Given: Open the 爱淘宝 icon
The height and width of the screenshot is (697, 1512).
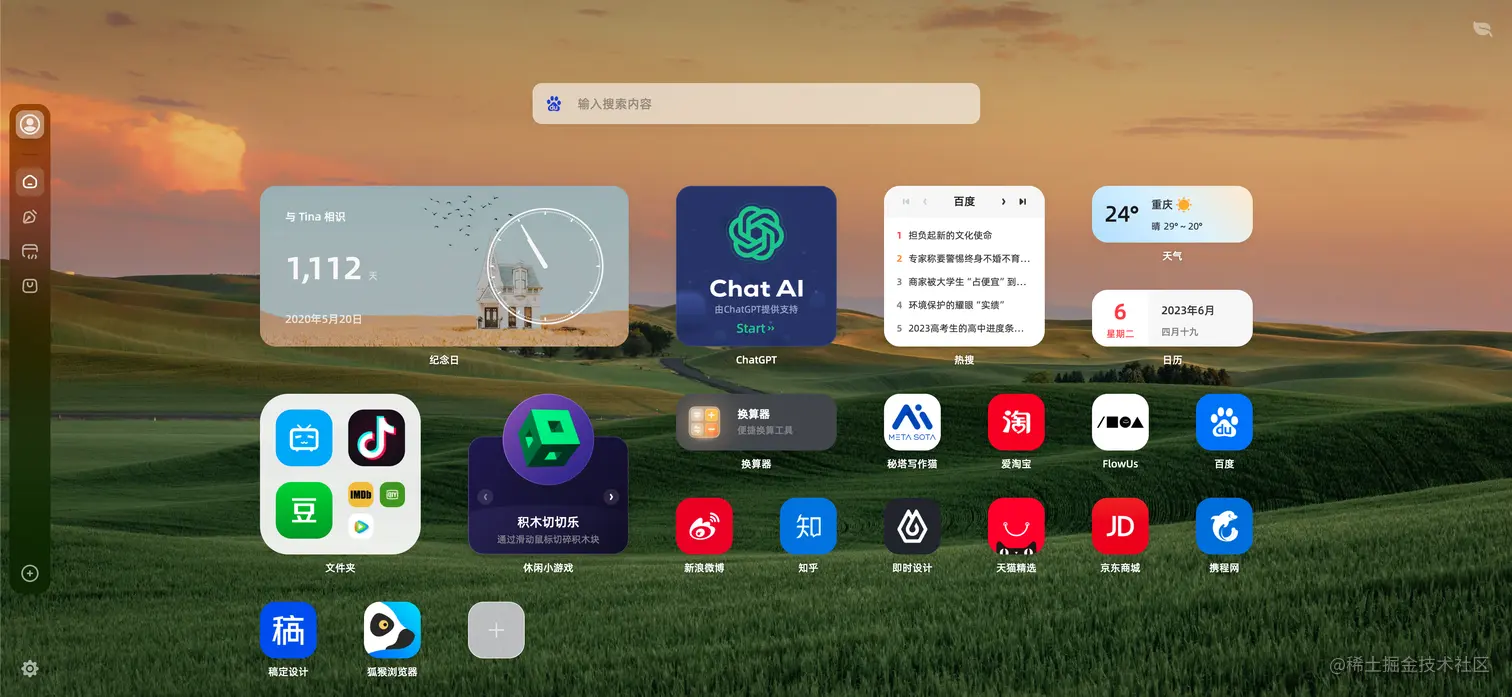Looking at the screenshot, I should coord(1016,422).
